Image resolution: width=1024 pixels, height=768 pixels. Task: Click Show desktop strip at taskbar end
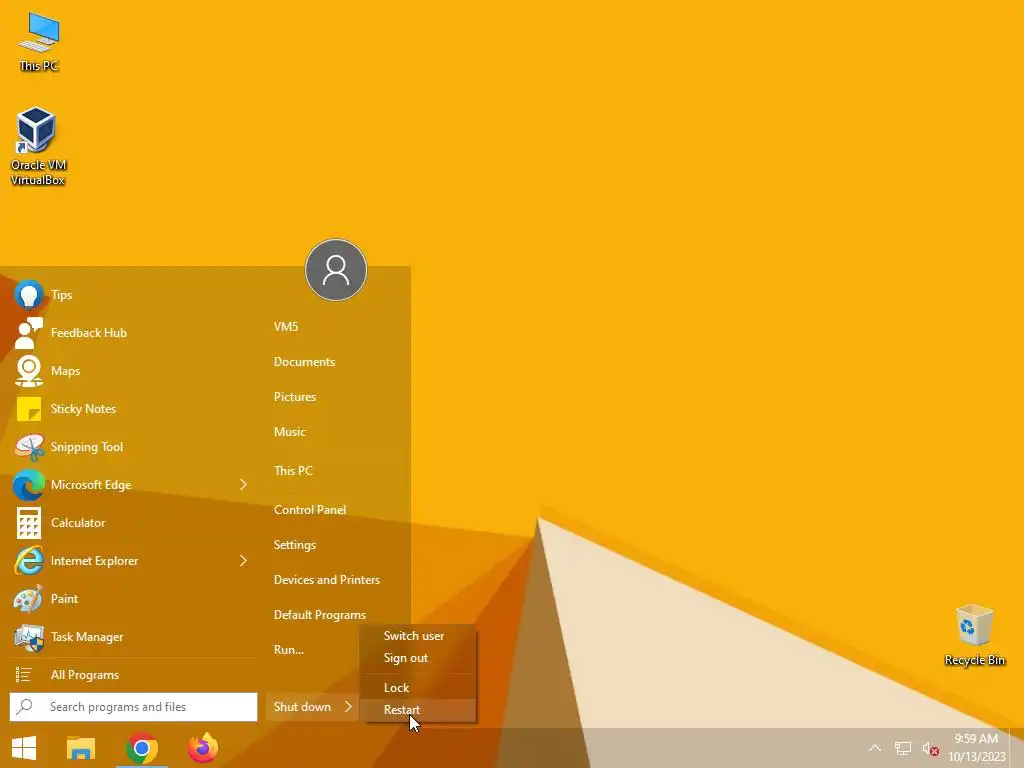1017,748
